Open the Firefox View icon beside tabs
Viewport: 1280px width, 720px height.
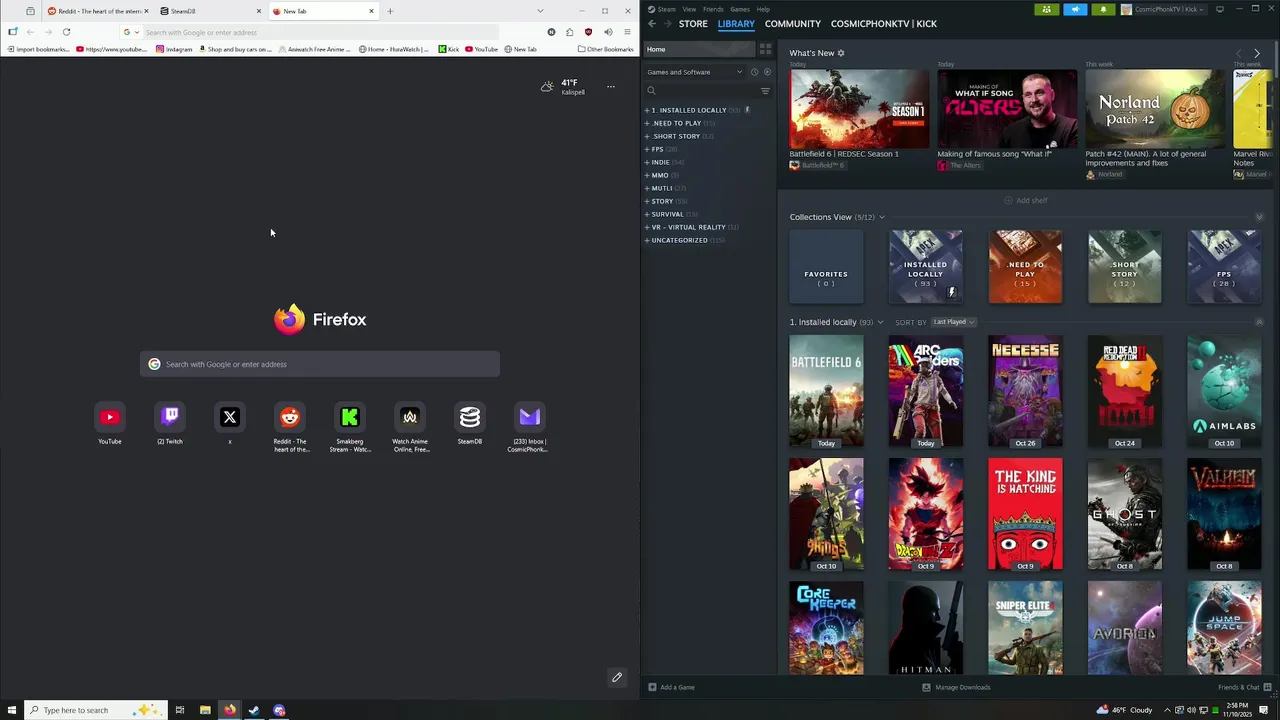click(30, 11)
